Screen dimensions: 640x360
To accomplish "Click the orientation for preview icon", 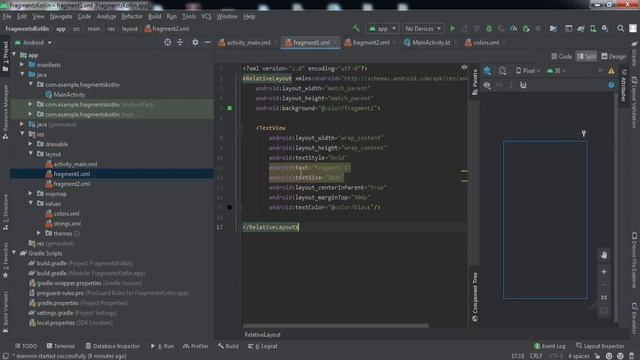I will pyautogui.click(x=502, y=71).
